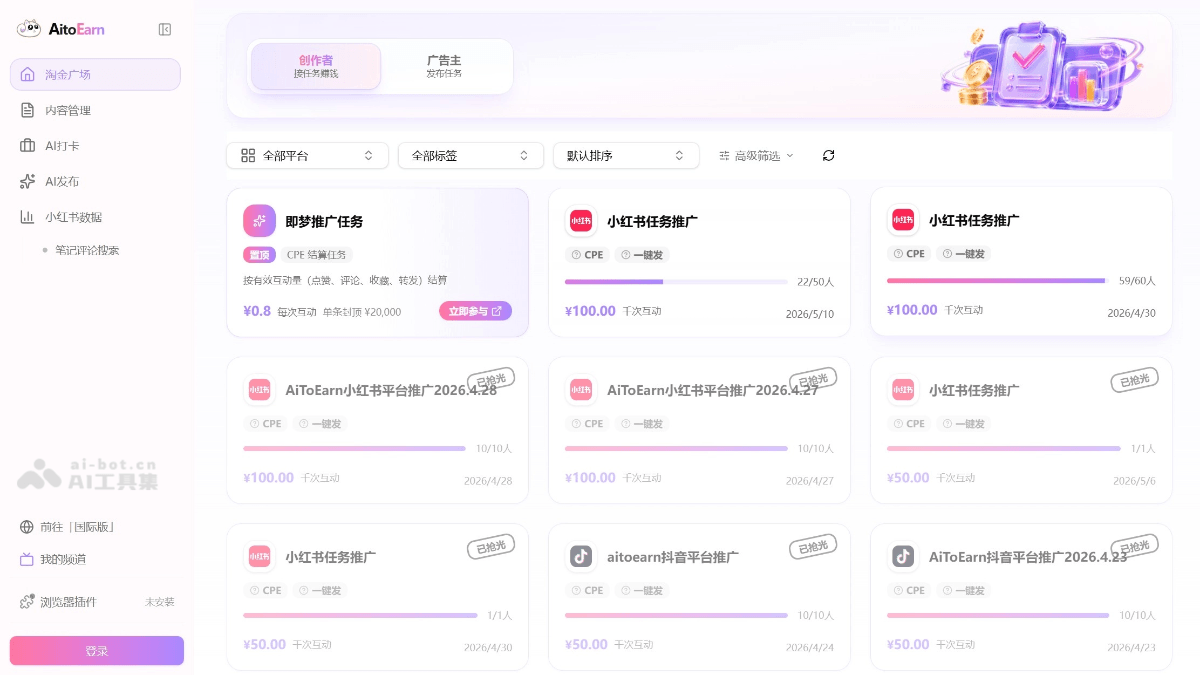1200x675 pixels.
Task: Click 内容管理 document icon
Action: point(27,110)
